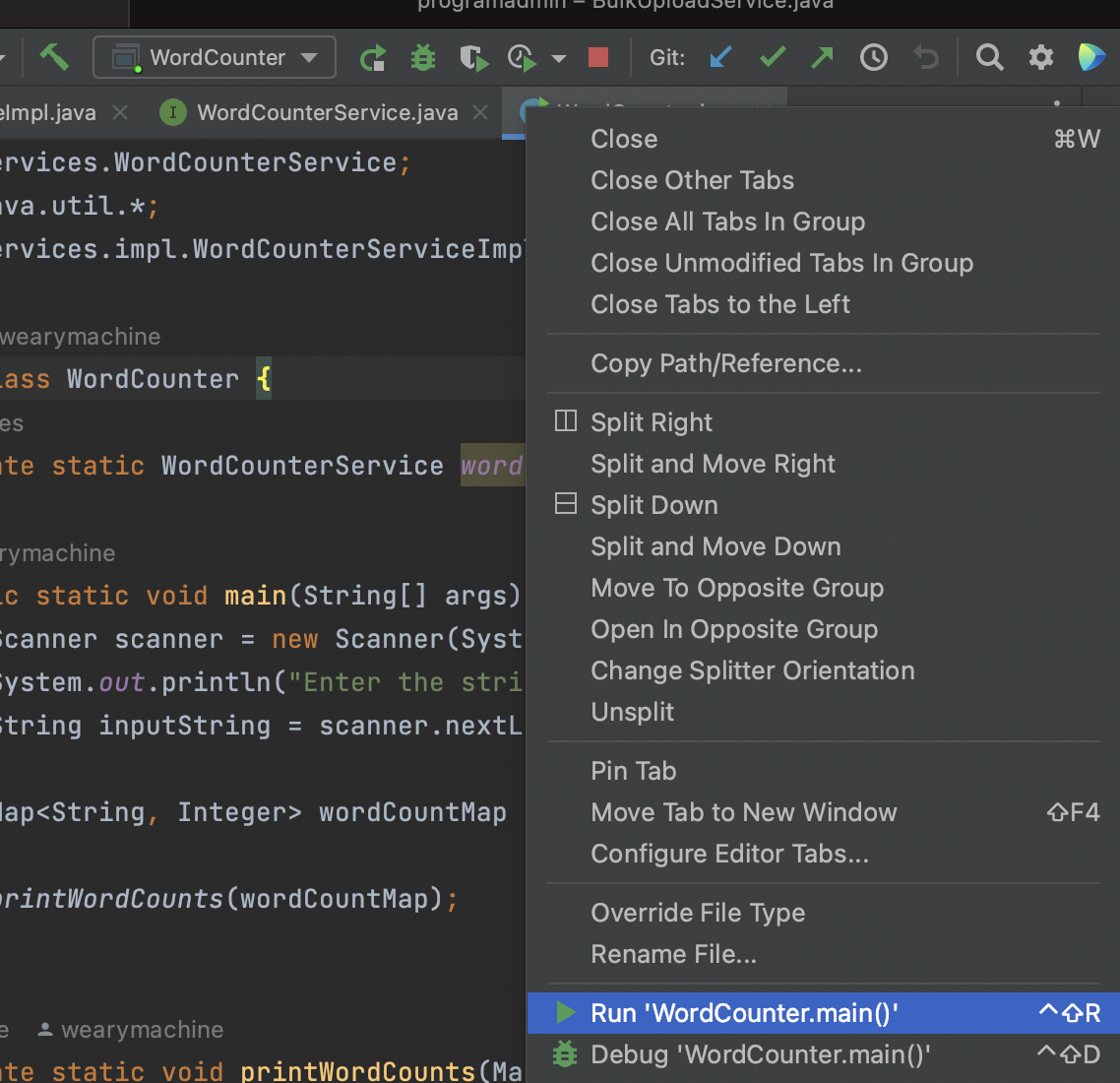Click the main method name in code
The image size is (1120, 1083).
pyautogui.click(x=255, y=596)
